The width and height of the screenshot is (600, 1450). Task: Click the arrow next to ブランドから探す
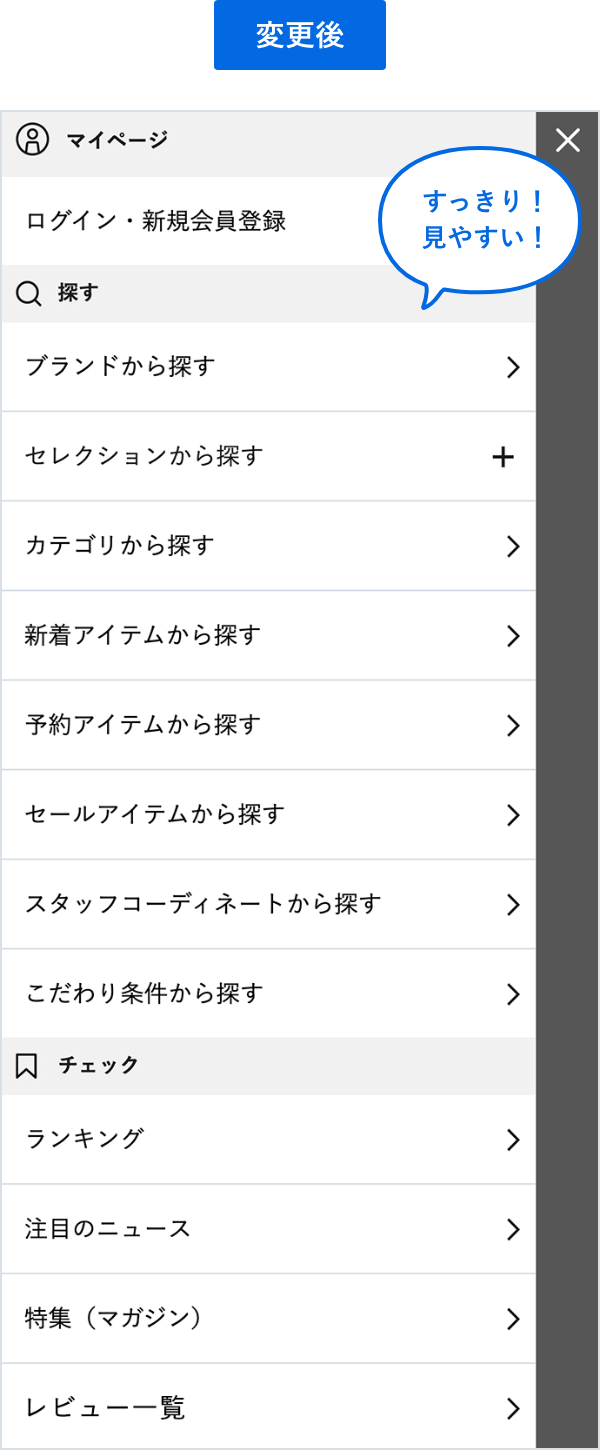pos(513,367)
